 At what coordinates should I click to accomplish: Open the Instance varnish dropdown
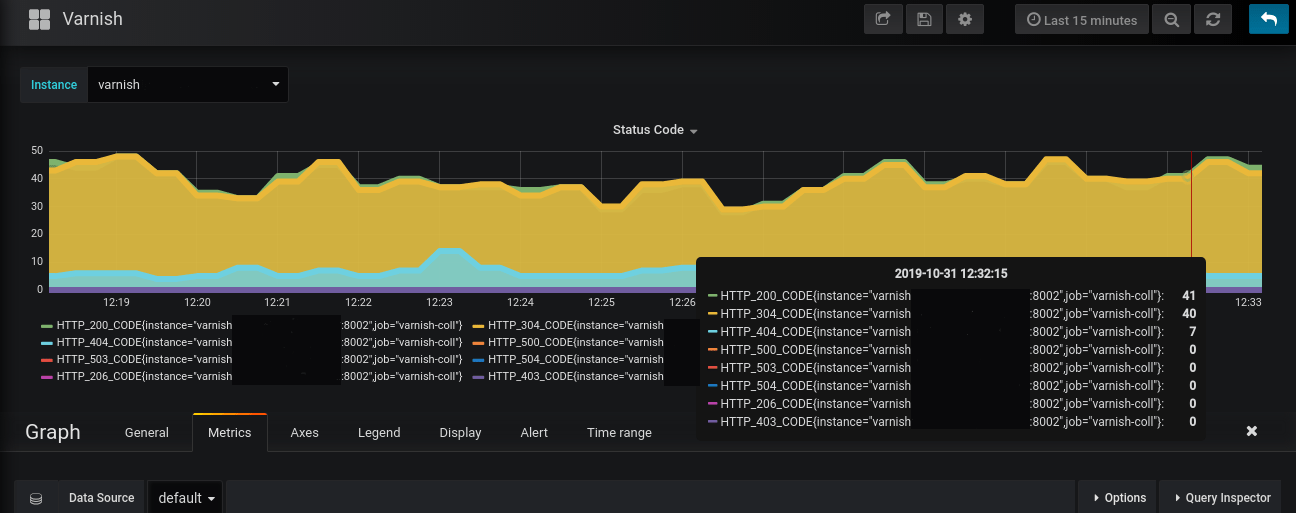point(188,85)
